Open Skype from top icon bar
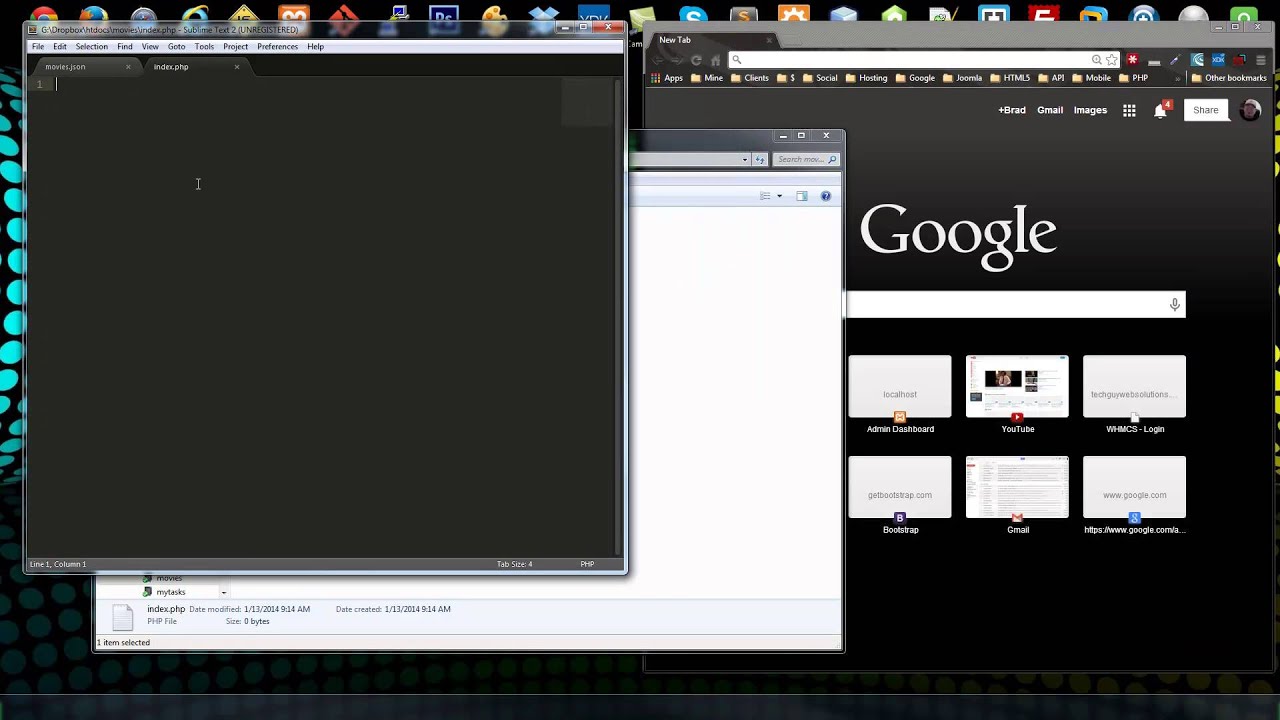The width and height of the screenshot is (1280, 720). click(693, 16)
